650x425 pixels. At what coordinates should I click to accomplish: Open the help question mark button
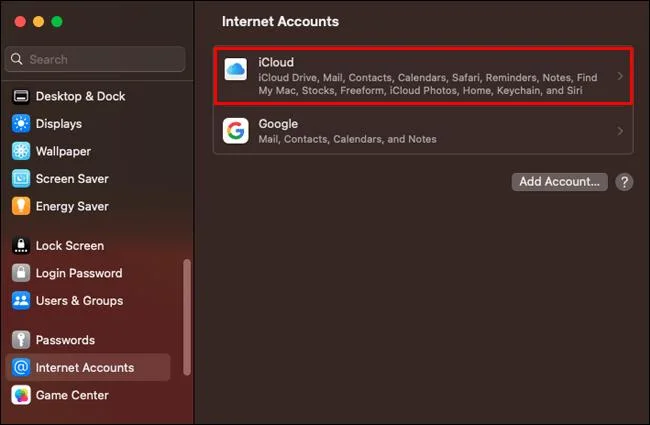click(x=624, y=182)
